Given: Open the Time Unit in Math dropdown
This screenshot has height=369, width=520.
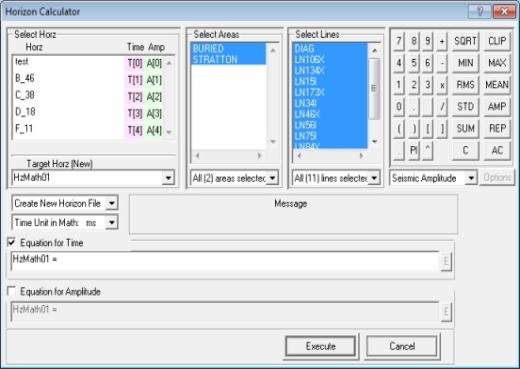Looking at the screenshot, I should pyautogui.click(x=112, y=222).
